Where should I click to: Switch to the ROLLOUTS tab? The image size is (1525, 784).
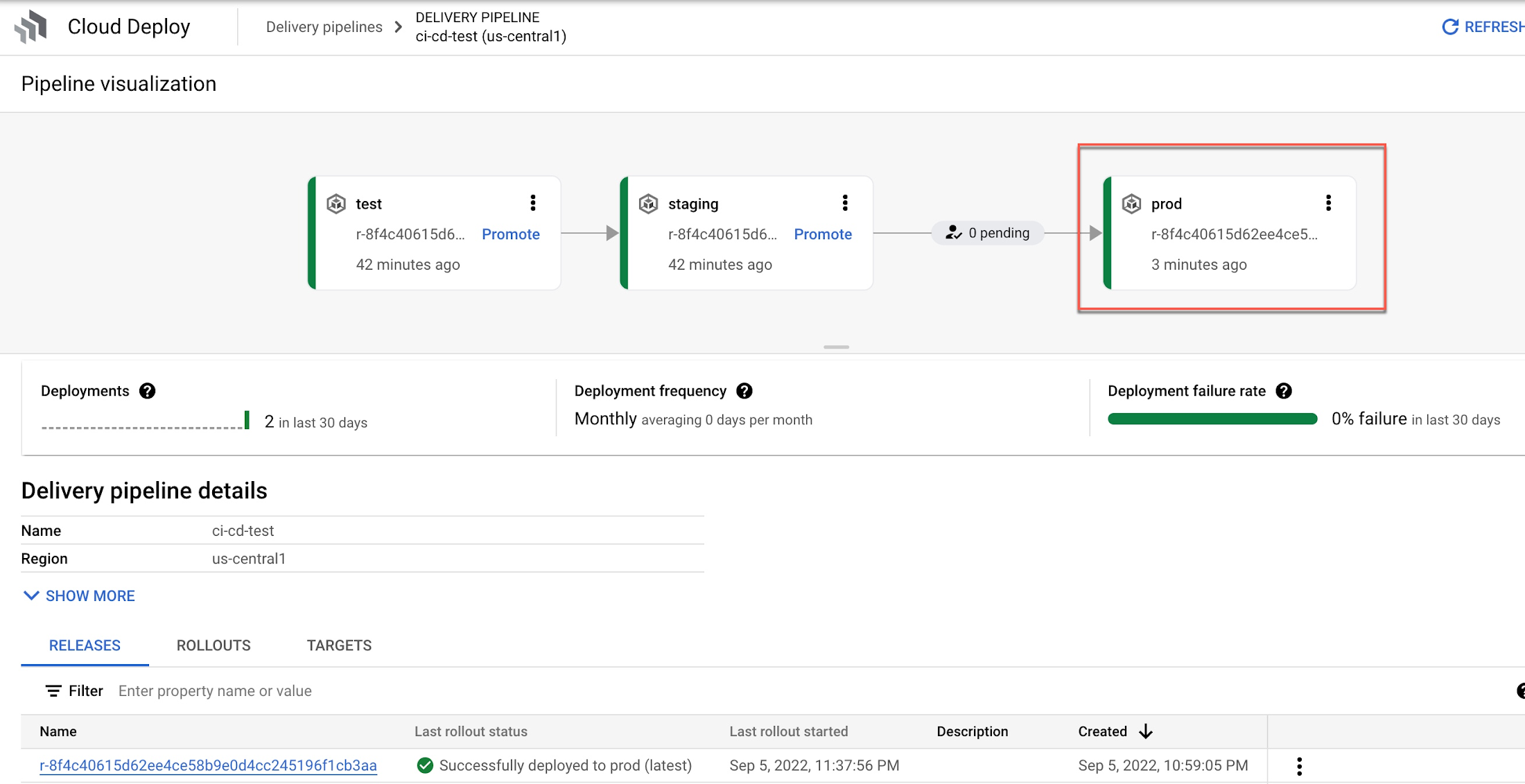tap(214, 645)
